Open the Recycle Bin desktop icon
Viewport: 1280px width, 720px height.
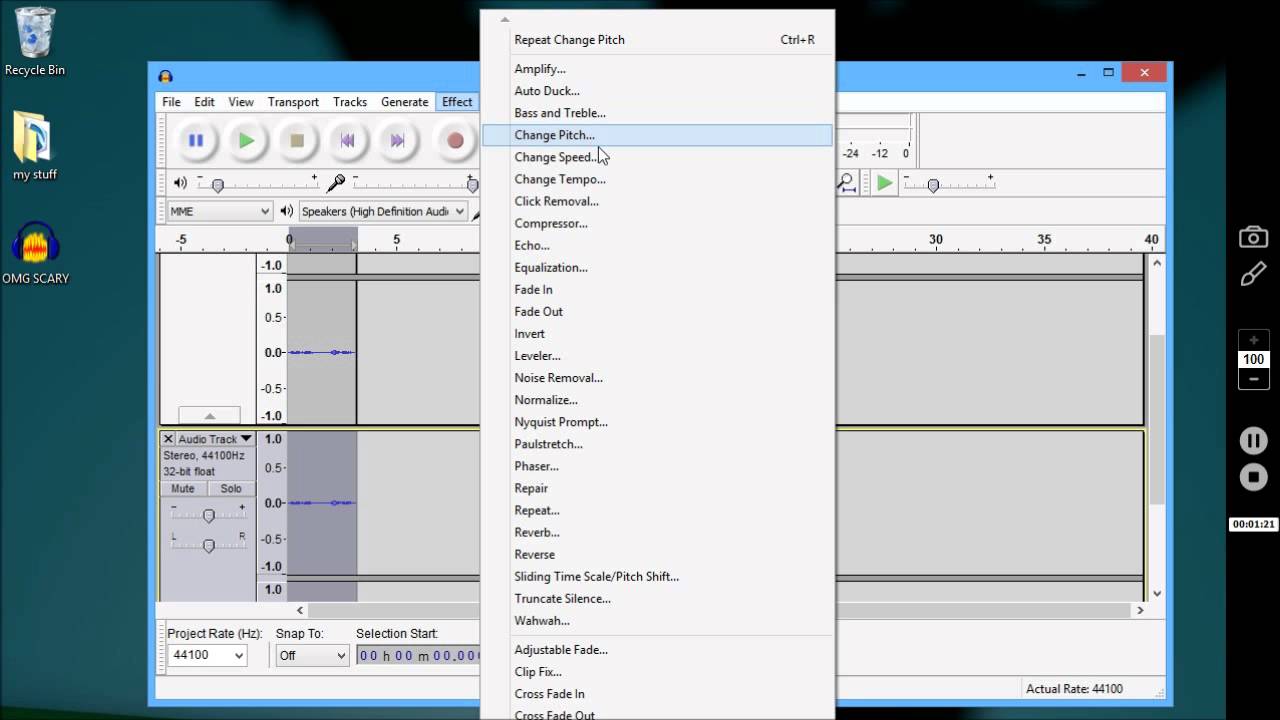coord(35,42)
